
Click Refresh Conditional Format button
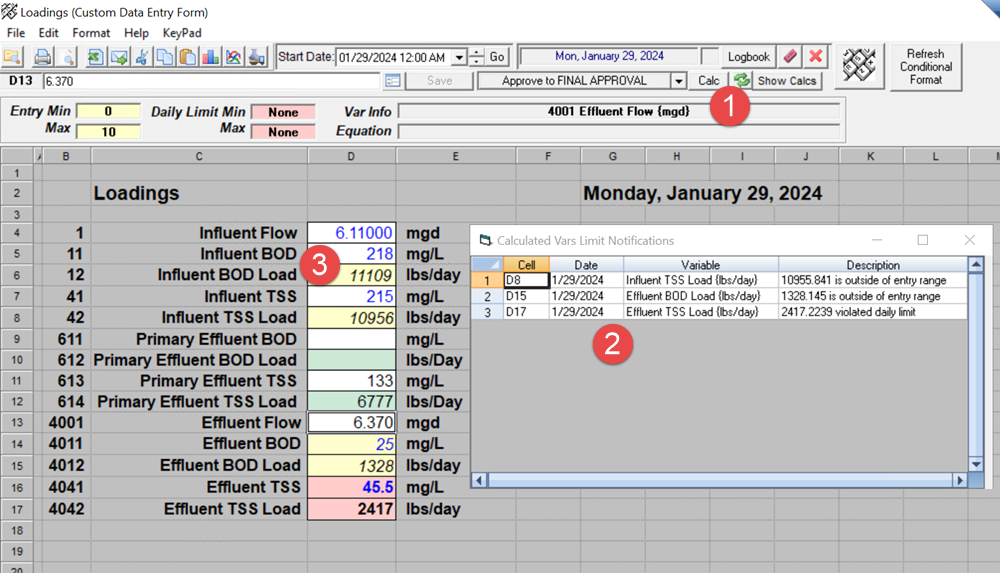point(925,67)
